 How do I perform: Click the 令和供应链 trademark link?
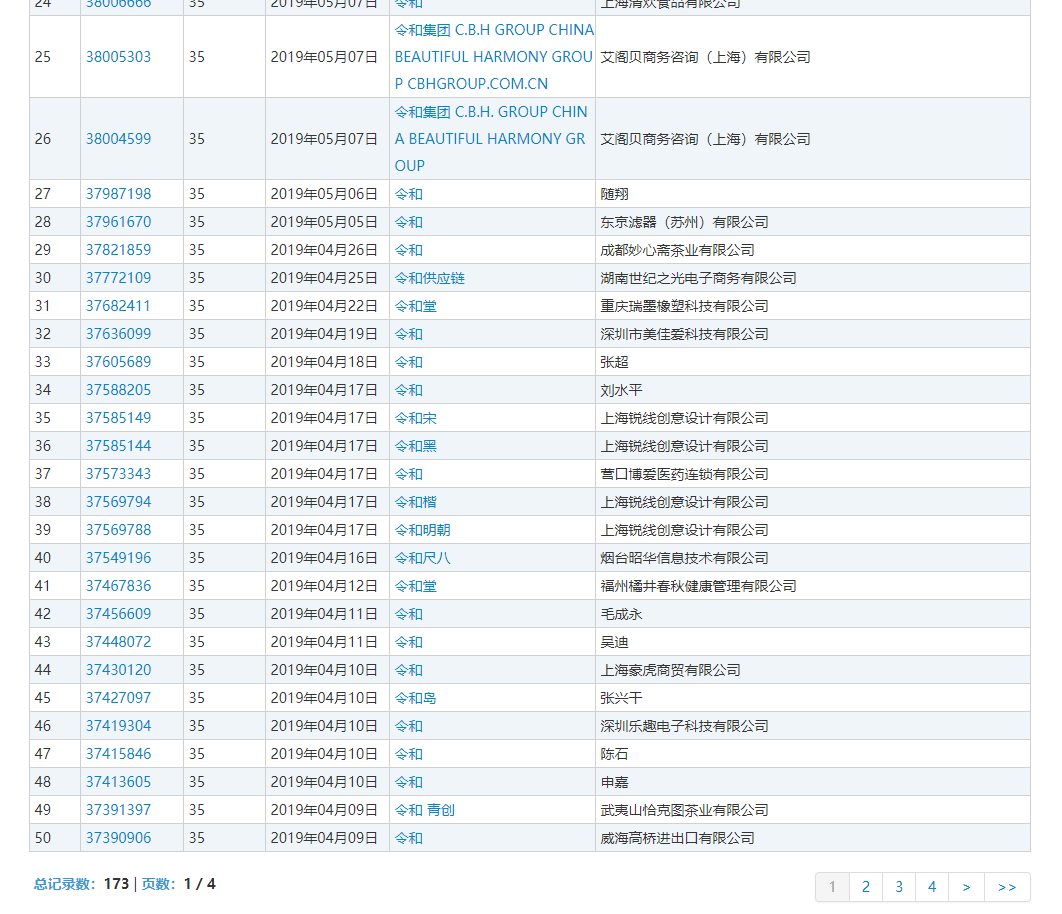(429, 278)
